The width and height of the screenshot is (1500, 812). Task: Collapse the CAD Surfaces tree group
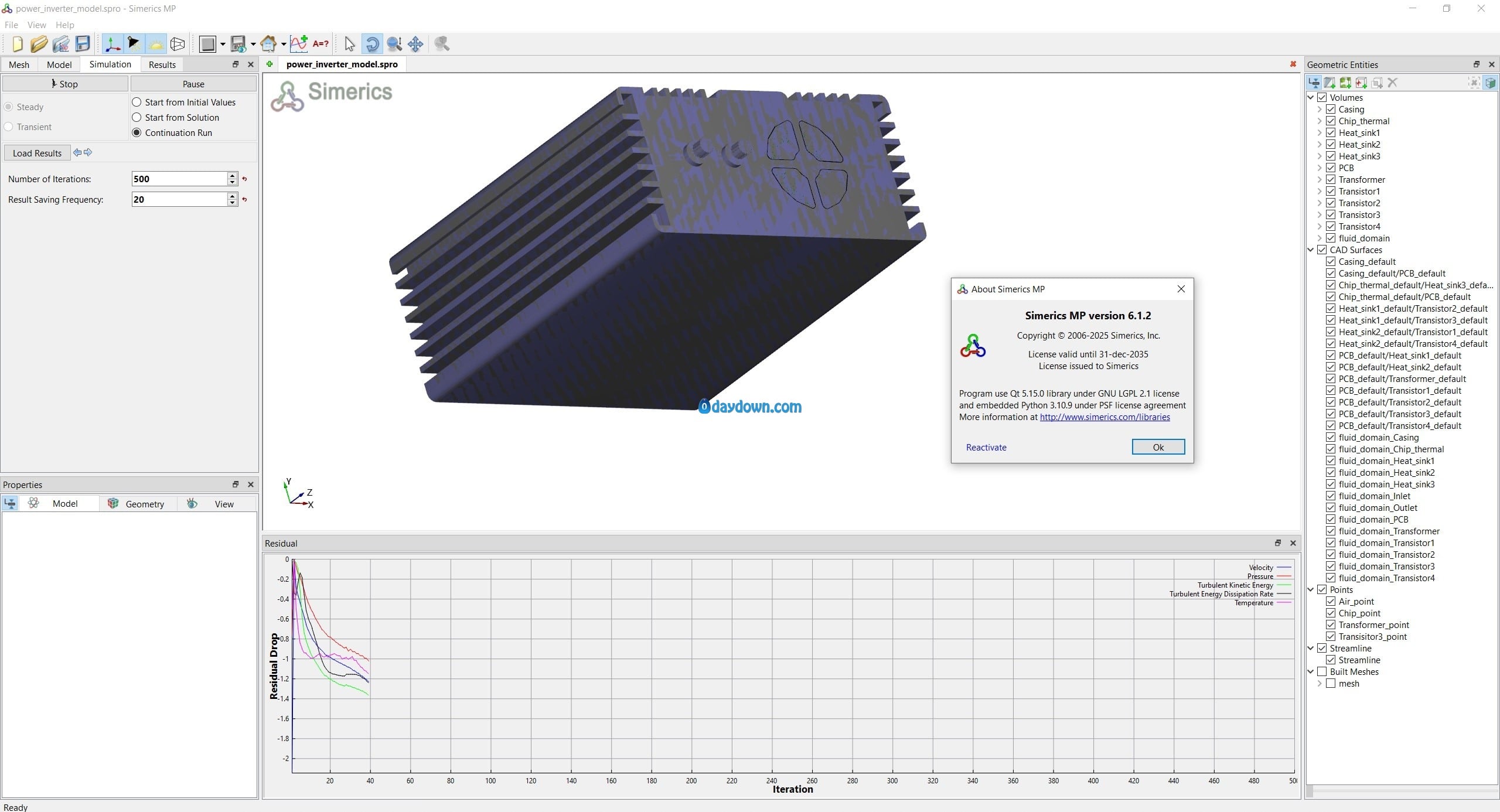tap(1311, 250)
